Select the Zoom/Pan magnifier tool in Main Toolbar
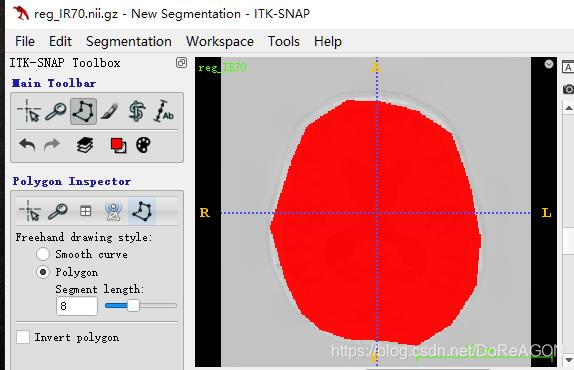574x370 pixels. [x=56, y=111]
